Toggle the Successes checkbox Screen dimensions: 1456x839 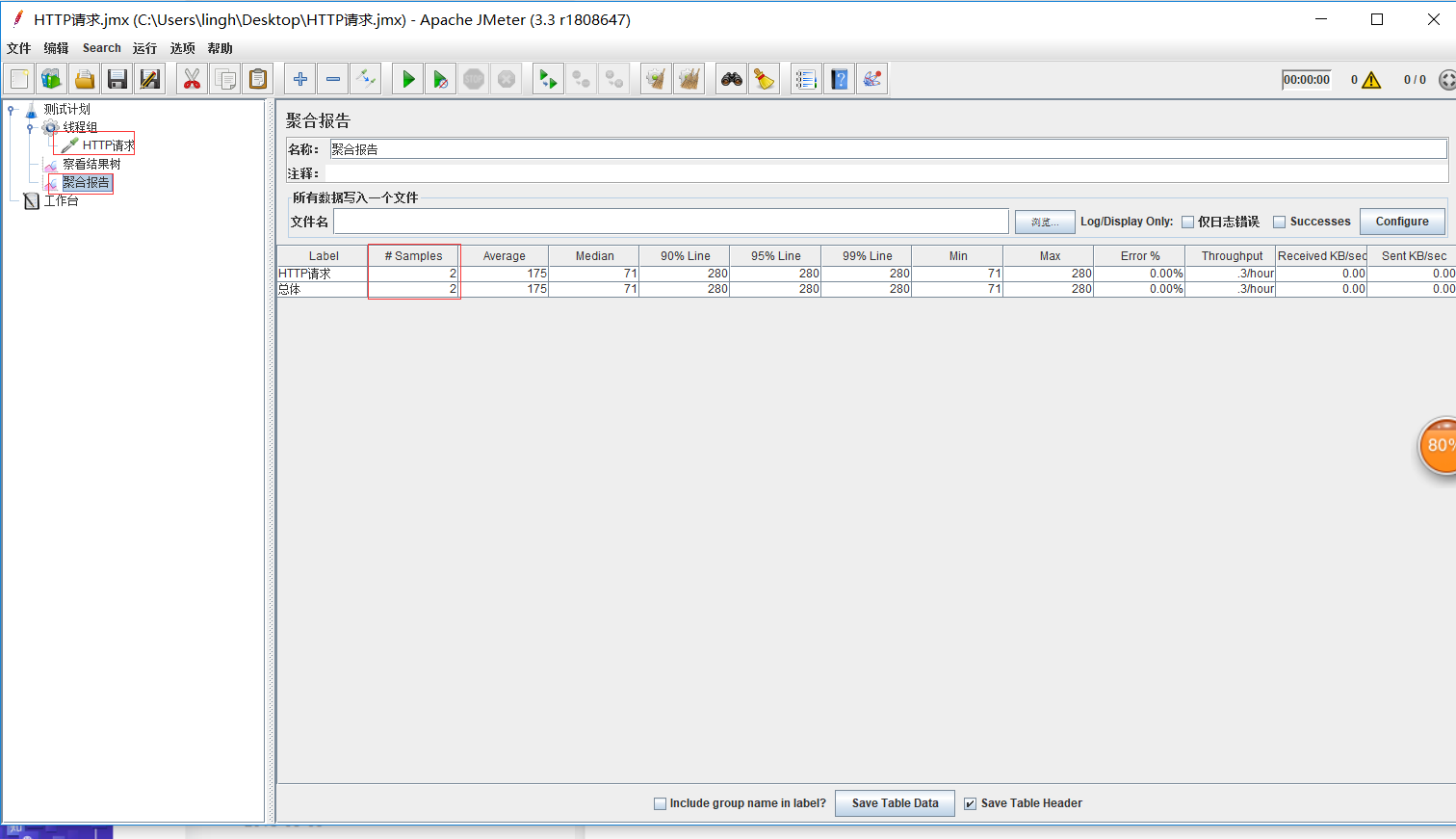pos(1280,222)
